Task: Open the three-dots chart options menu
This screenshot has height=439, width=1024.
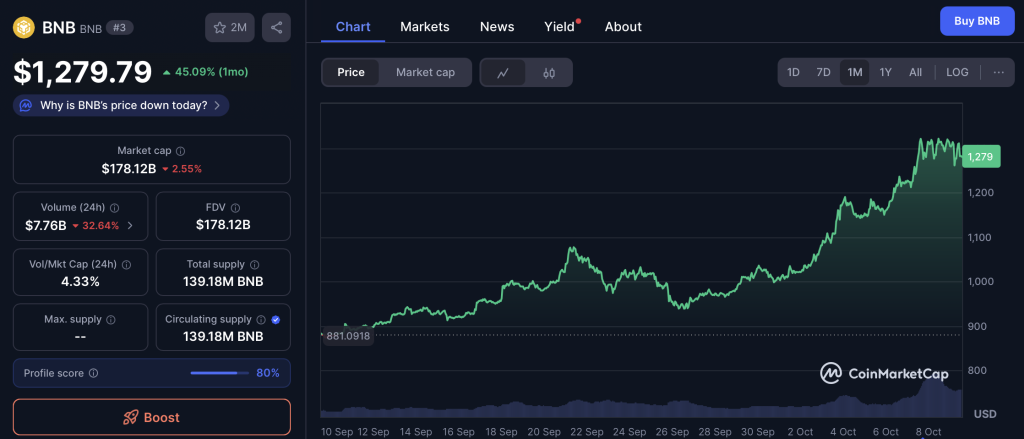Action: click(x=999, y=73)
